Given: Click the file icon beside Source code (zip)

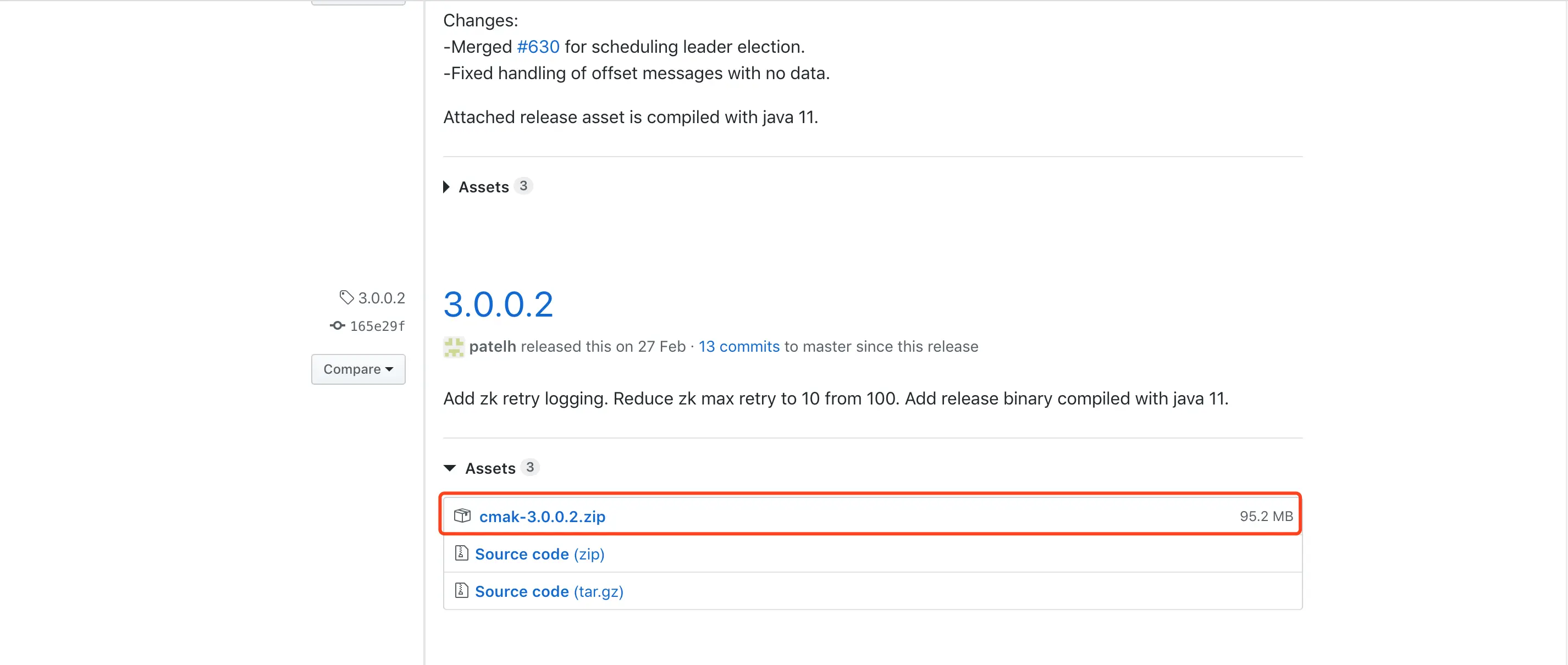Looking at the screenshot, I should pos(461,553).
